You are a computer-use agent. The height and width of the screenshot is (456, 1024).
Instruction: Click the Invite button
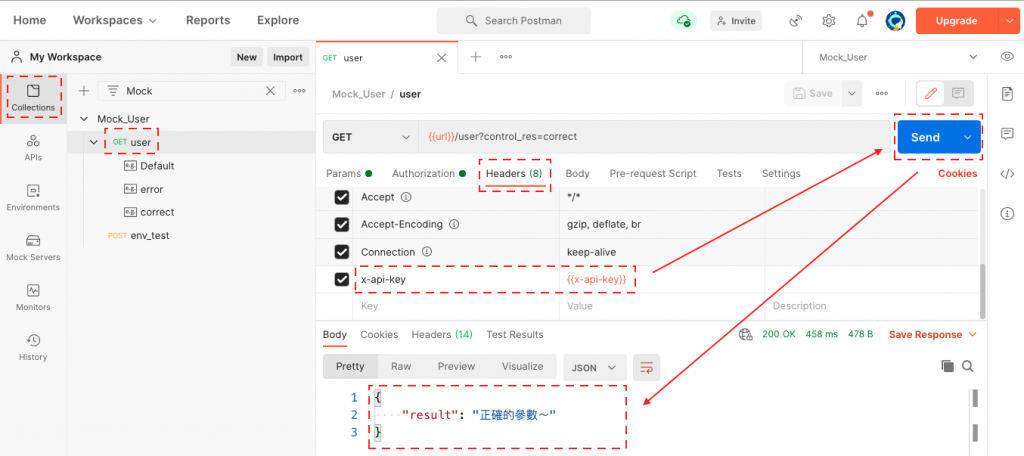(736, 21)
